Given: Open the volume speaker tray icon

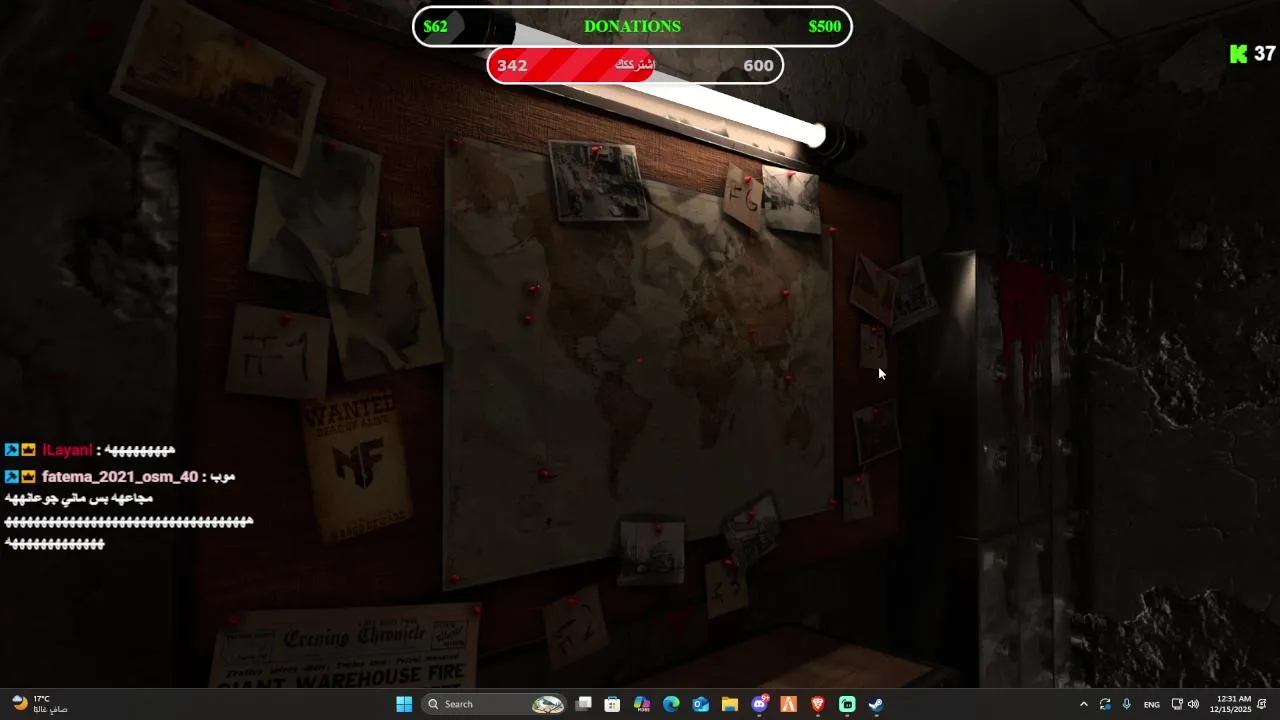Looking at the screenshot, I should coord(1193,704).
